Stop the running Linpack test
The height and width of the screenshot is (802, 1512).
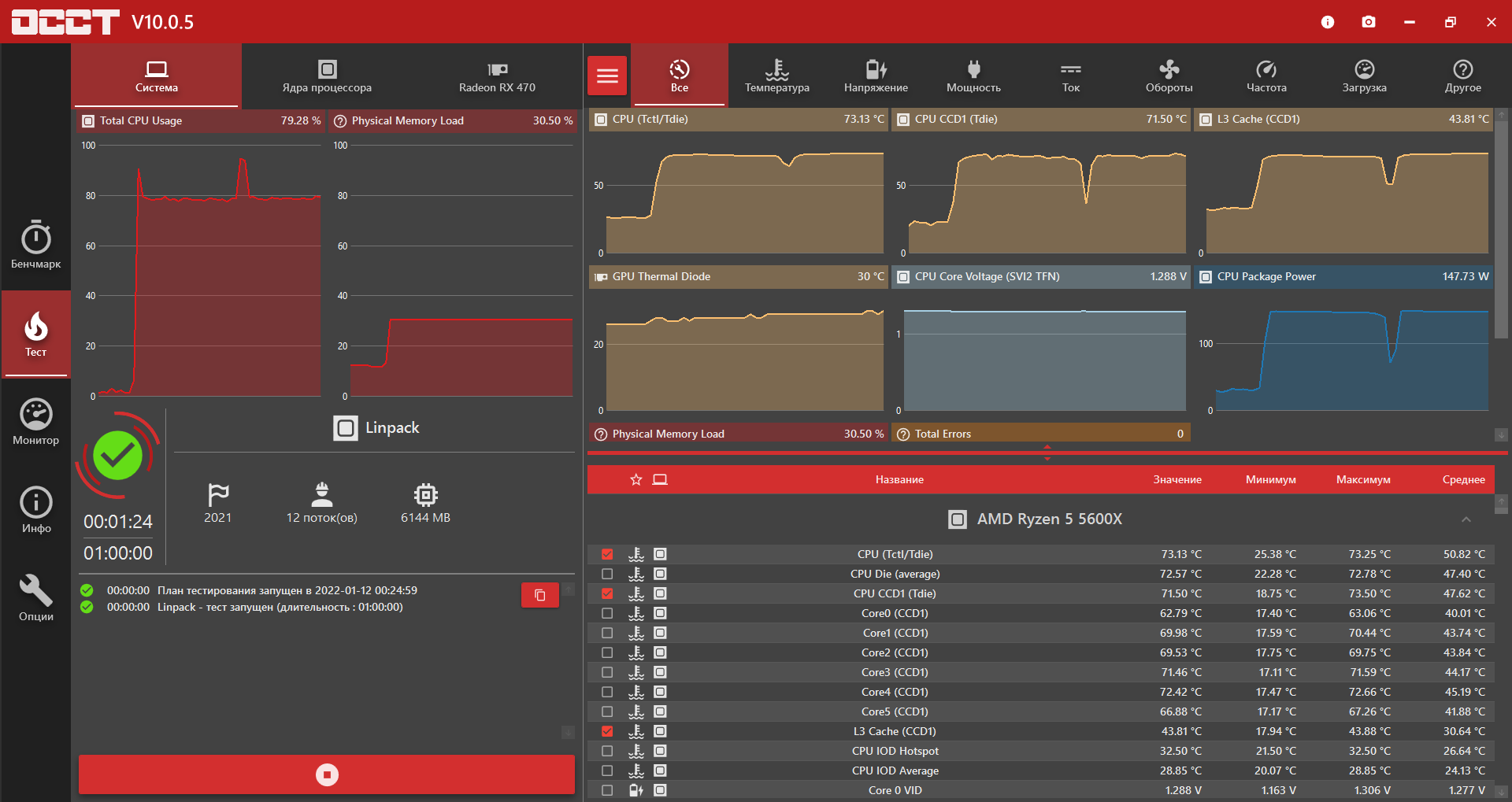[x=327, y=775]
